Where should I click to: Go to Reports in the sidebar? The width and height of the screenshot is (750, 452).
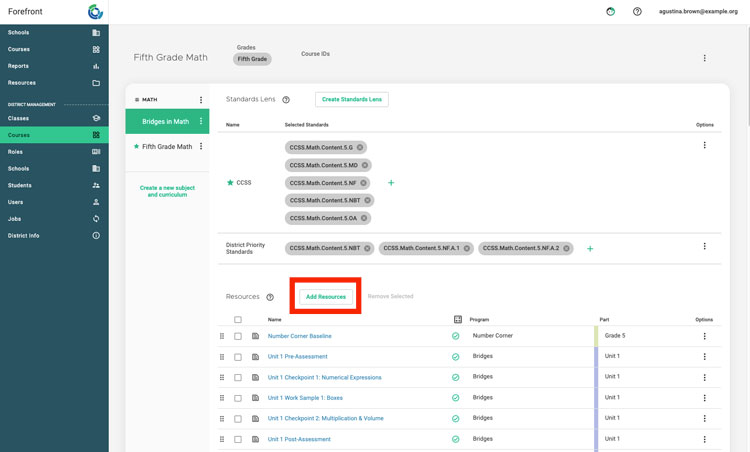(x=54, y=66)
